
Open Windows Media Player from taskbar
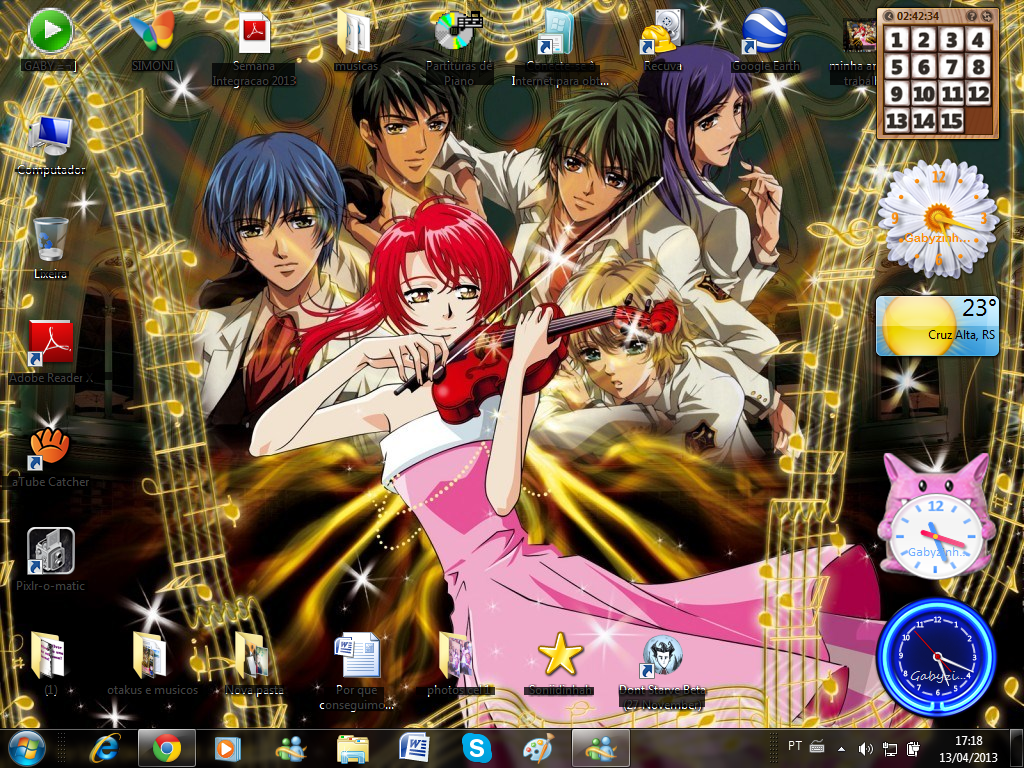pos(228,748)
